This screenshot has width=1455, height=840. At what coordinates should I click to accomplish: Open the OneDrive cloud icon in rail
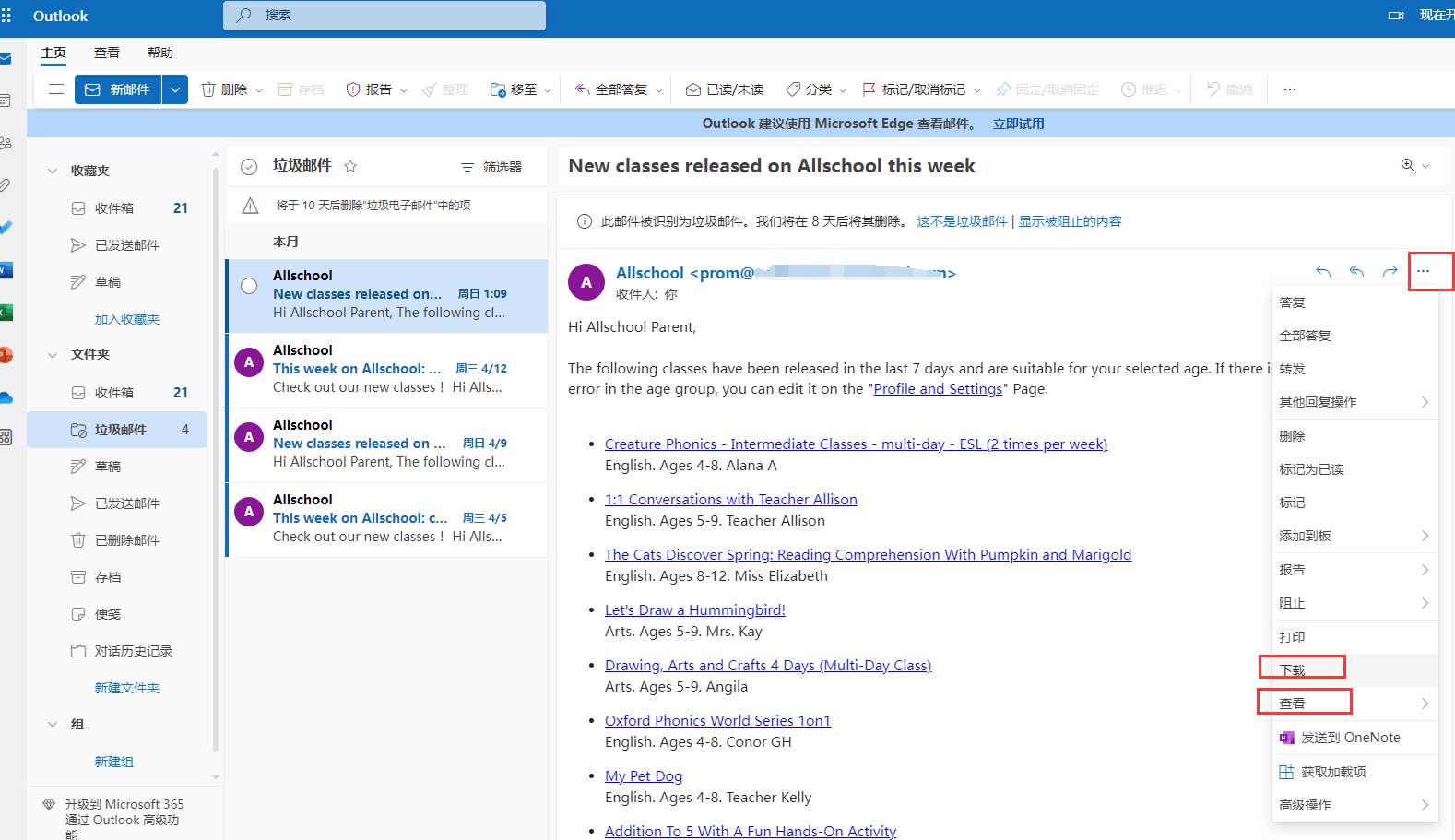tap(6, 397)
